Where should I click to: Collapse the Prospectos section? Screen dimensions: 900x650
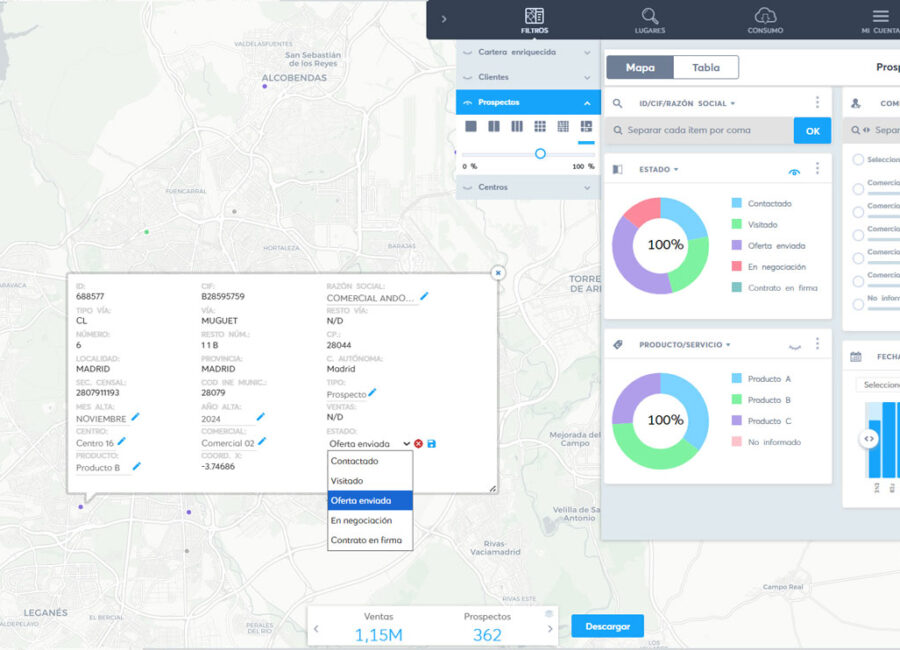pos(587,102)
